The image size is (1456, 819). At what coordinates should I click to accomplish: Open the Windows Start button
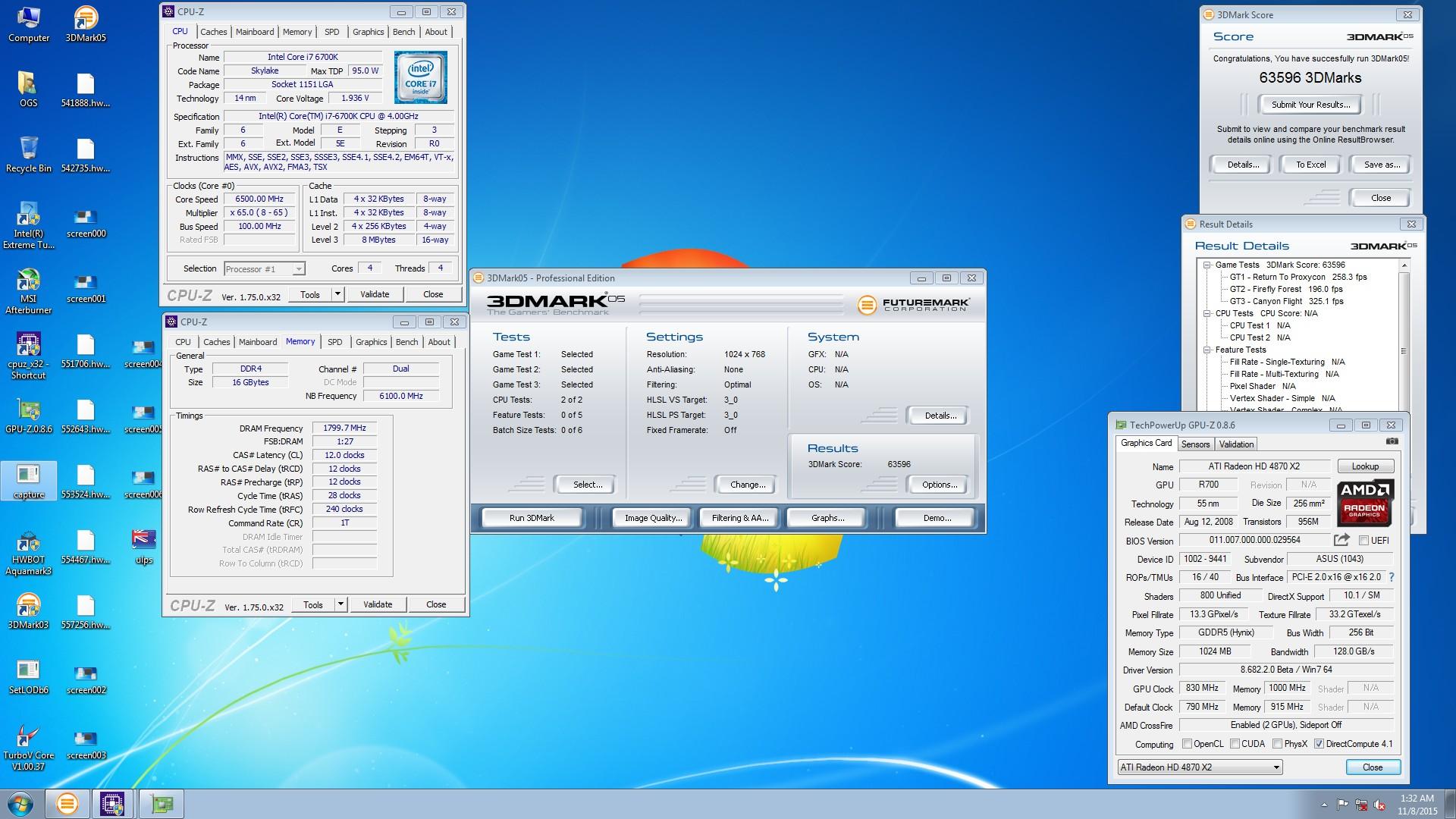coord(20,804)
